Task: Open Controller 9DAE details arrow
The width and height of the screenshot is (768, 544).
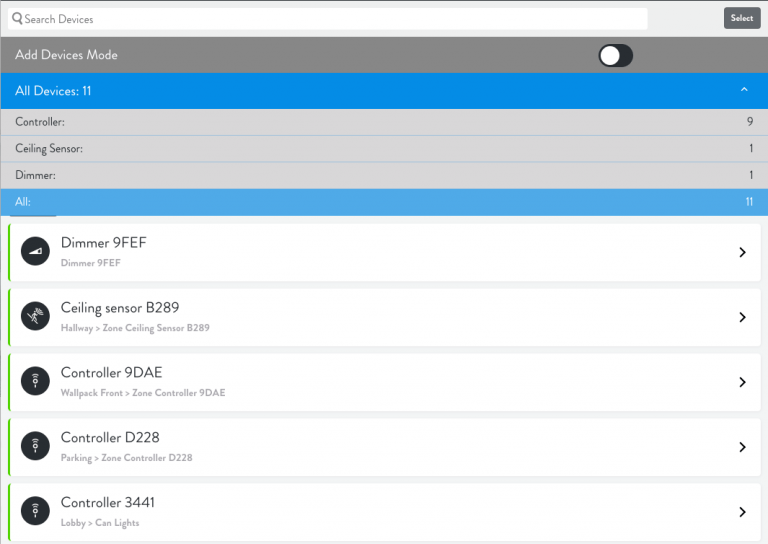Action: coord(742,383)
